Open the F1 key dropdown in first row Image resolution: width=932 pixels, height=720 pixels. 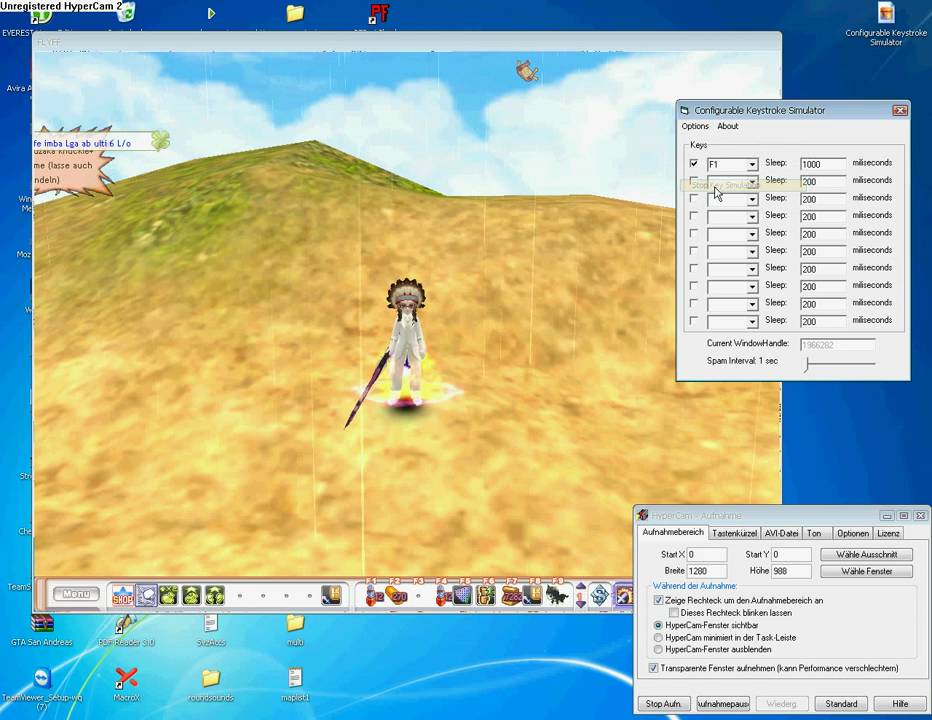[752, 164]
